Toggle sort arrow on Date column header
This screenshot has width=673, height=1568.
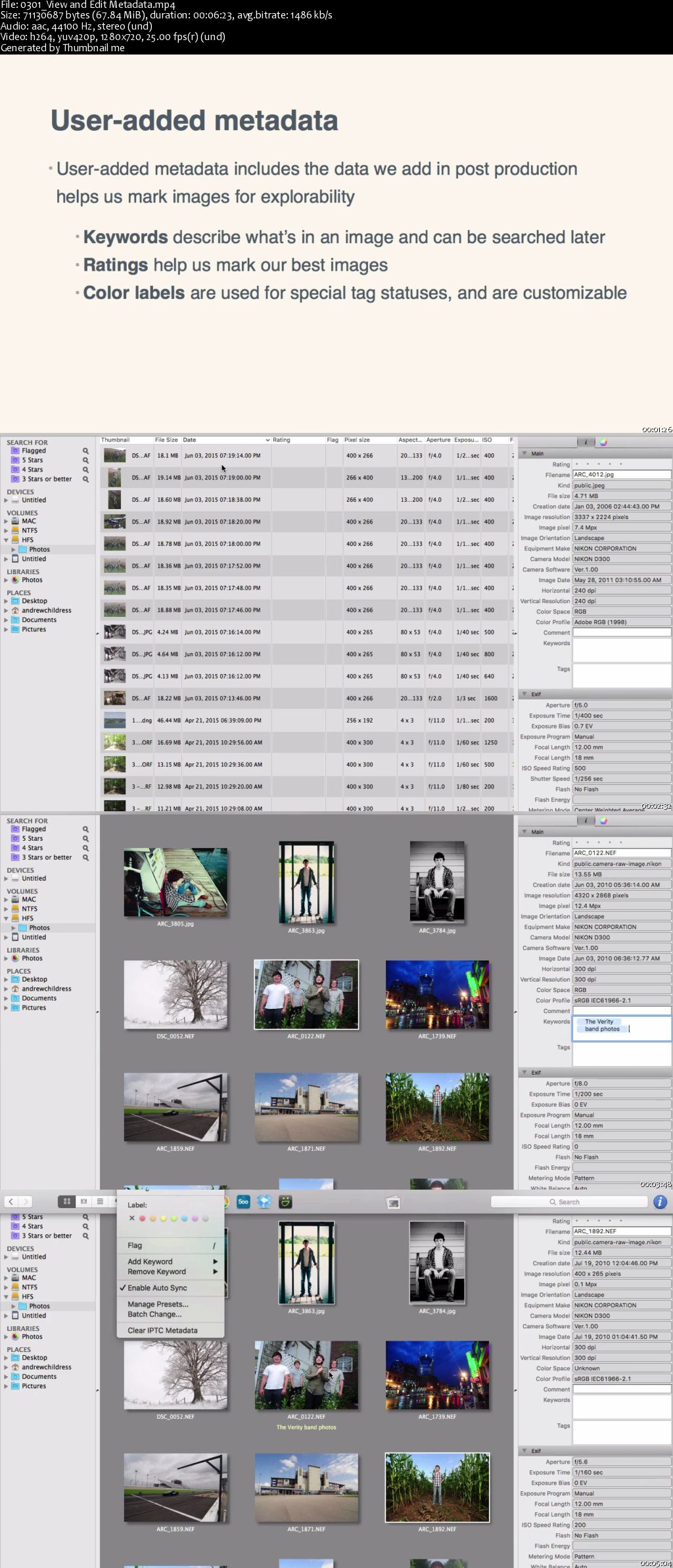coord(267,440)
